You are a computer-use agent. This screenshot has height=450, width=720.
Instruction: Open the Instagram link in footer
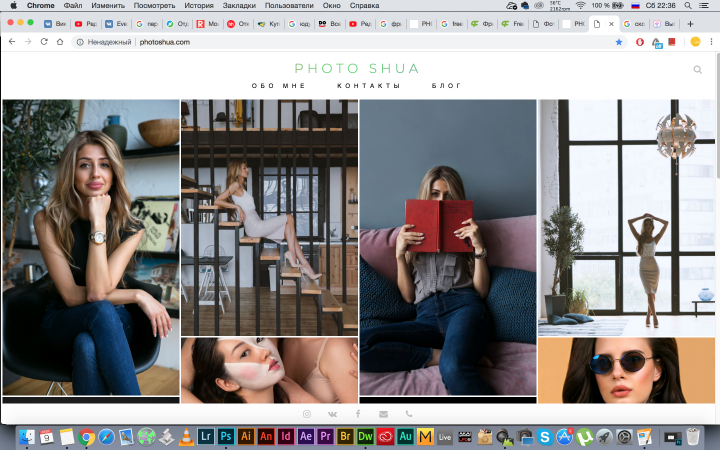tap(307, 414)
